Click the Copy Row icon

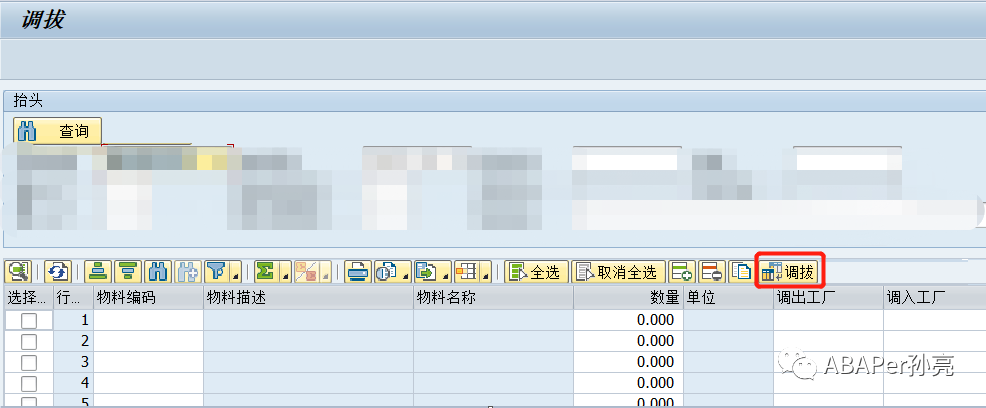coord(741,272)
